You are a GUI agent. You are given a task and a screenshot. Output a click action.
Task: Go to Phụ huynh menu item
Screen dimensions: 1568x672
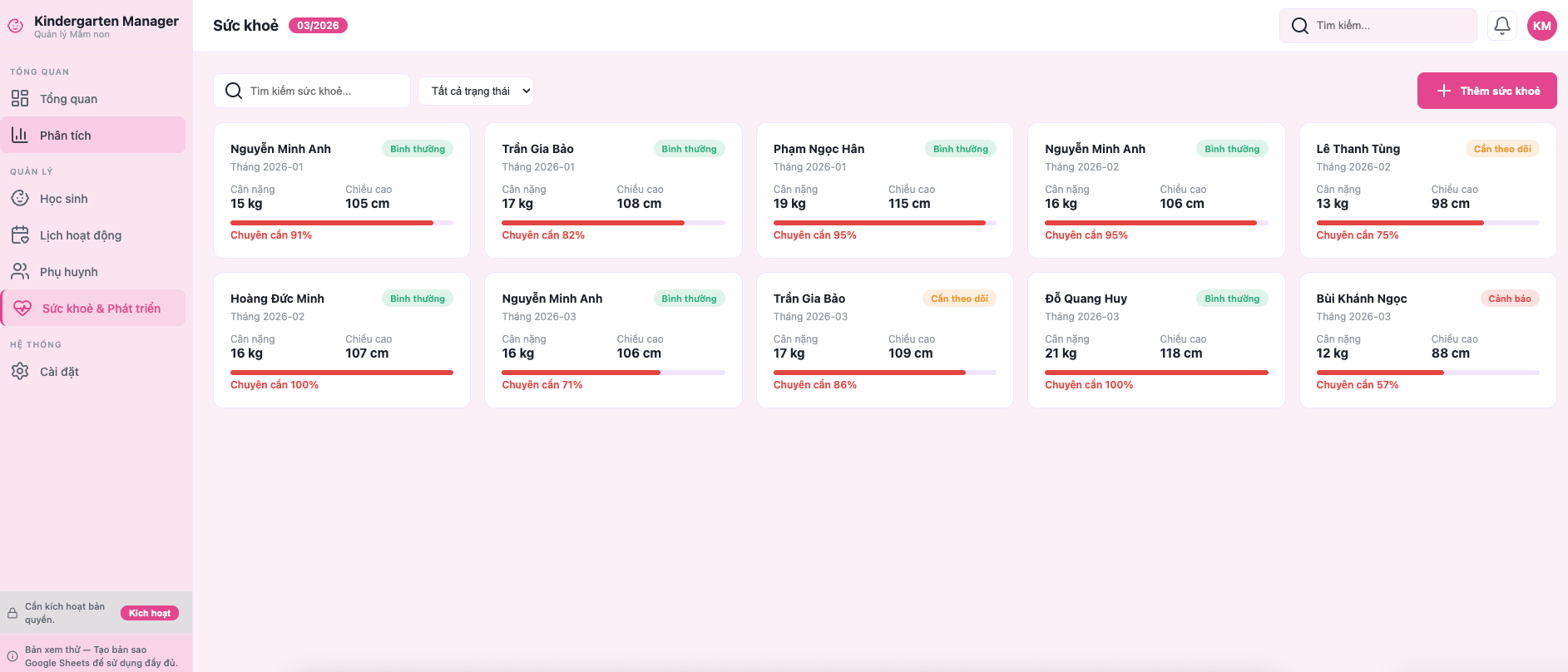69,272
